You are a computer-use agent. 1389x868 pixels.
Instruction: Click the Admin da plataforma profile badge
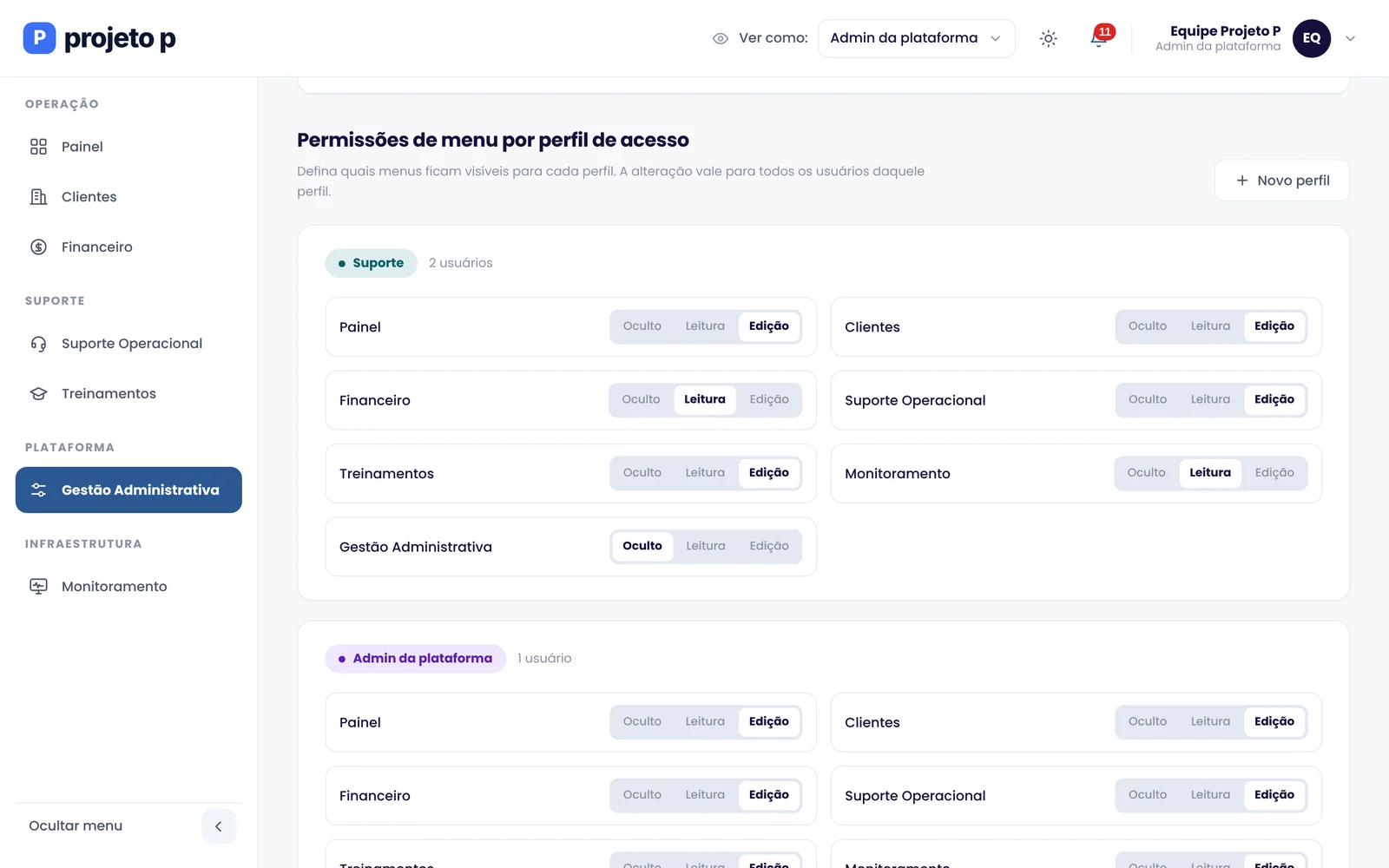coord(415,659)
